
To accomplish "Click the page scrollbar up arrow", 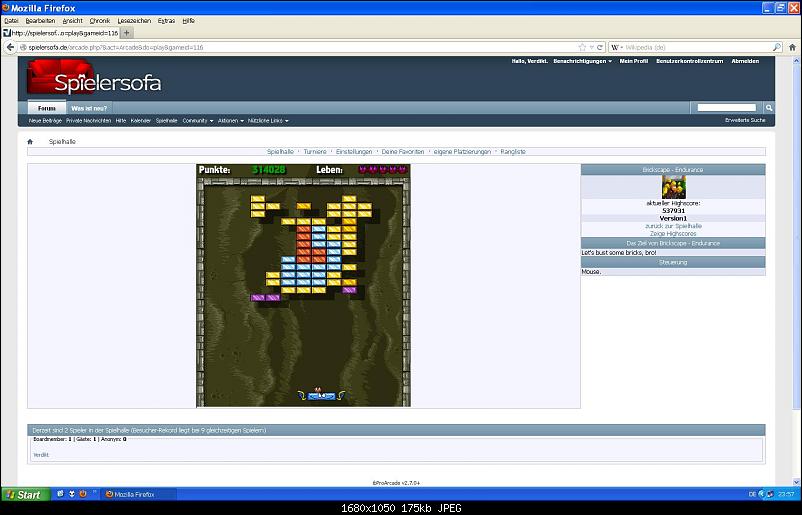I will tap(797, 59).
